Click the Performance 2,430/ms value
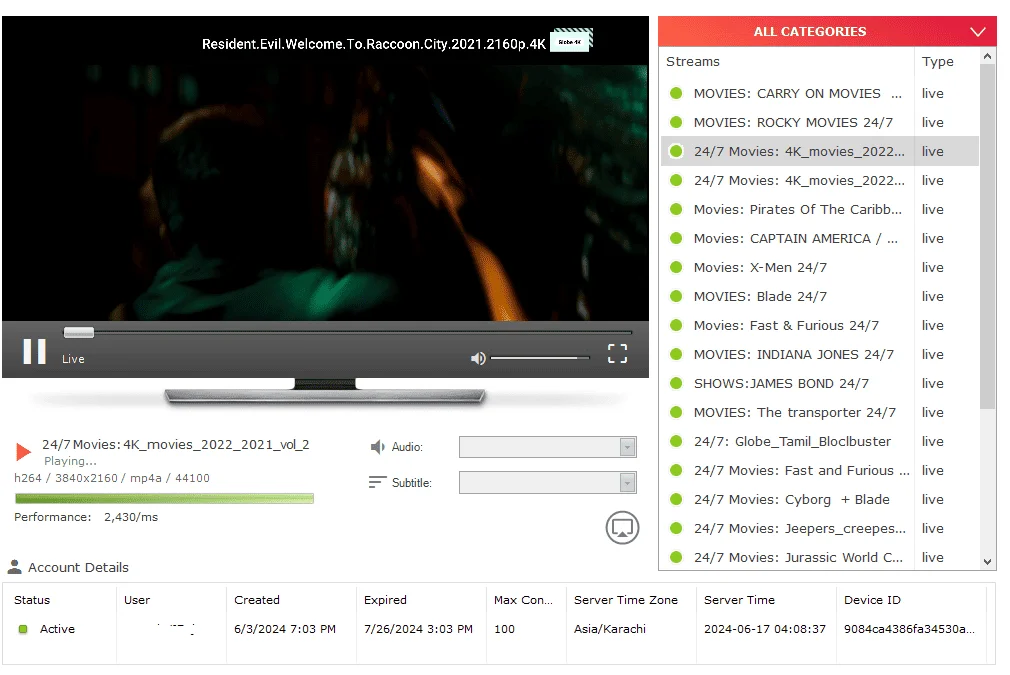The width and height of the screenshot is (1010, 675). click(x=131, y=517)
